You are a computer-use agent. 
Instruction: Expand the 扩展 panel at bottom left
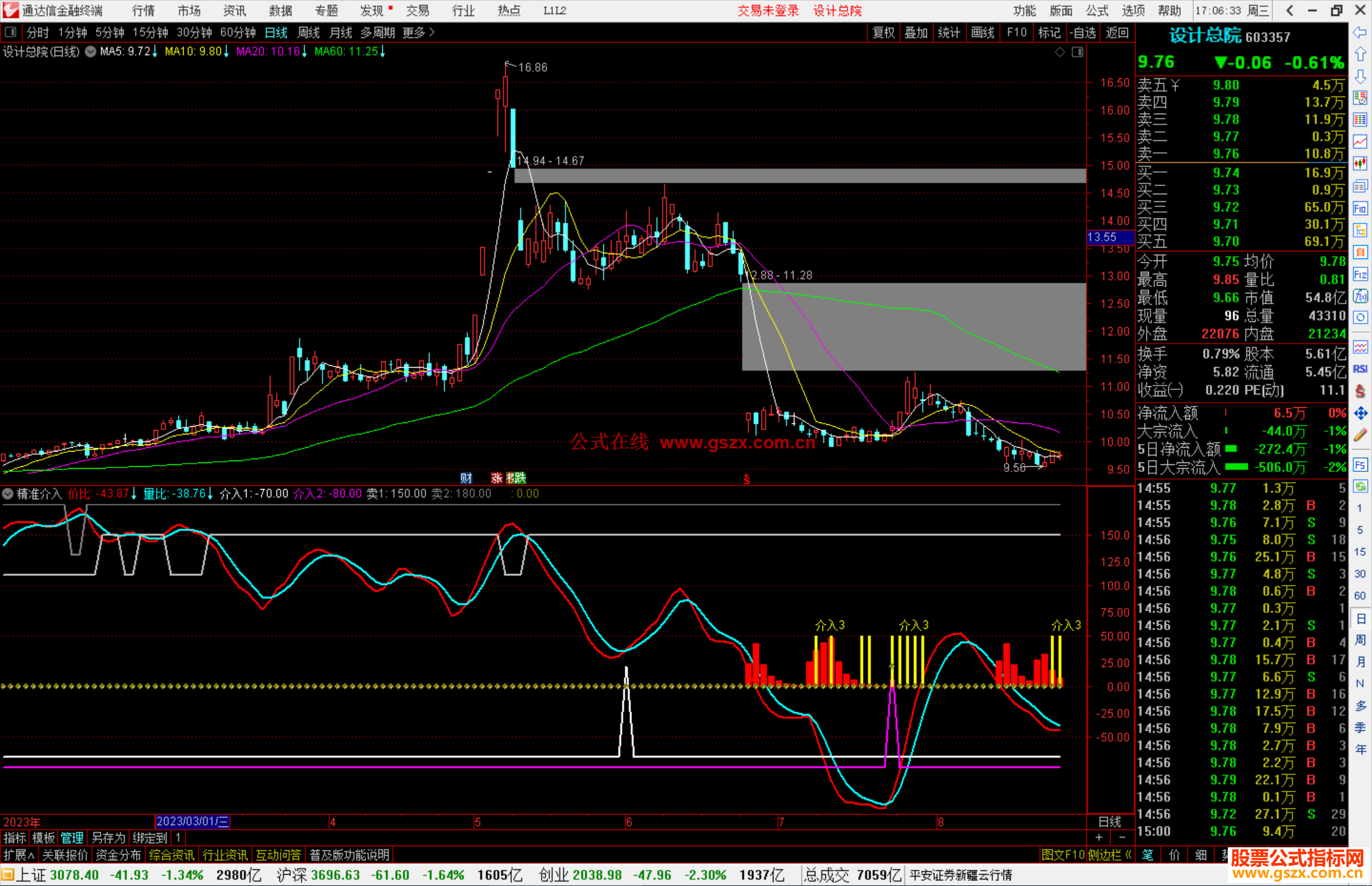[x=18, y=855]
